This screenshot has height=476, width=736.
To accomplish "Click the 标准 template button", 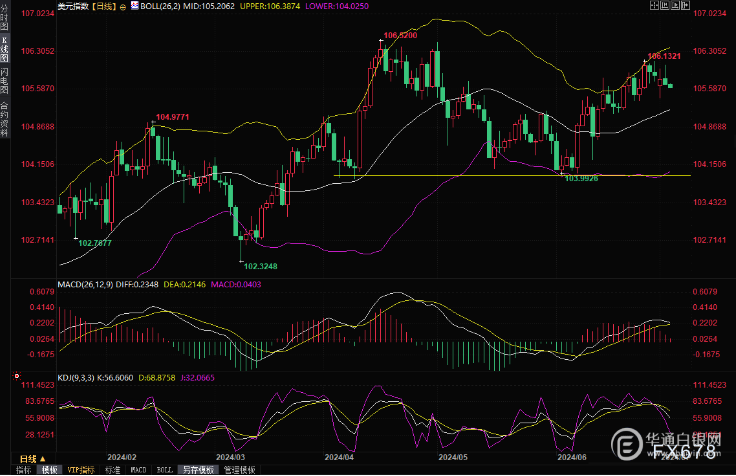I will point(112,469).
